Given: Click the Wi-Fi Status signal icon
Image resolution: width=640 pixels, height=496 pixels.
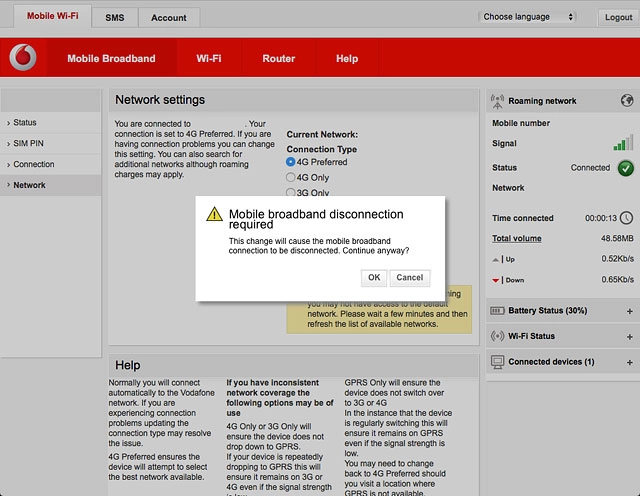Looking at the screenshot, I should 497,336.
